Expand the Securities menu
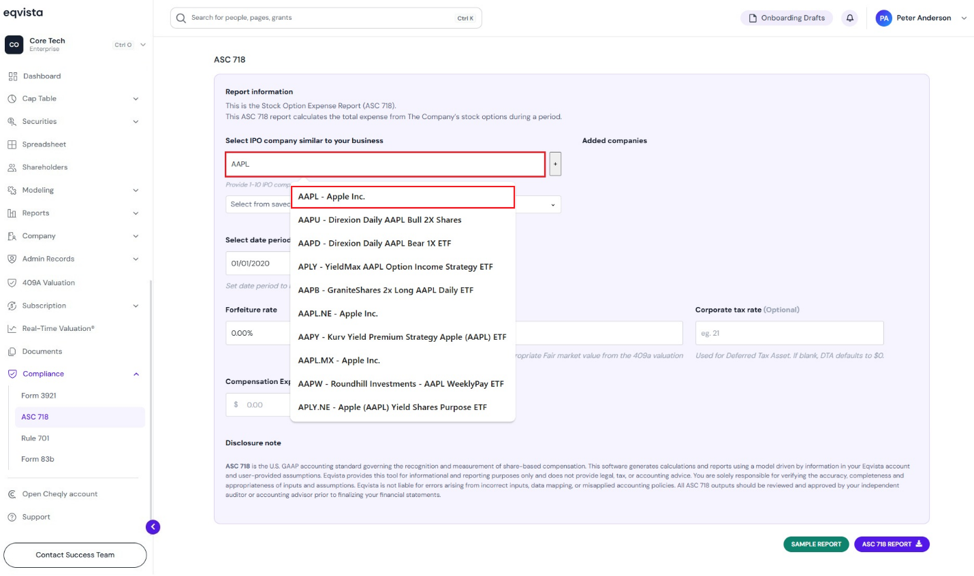 tap(135, 122)
